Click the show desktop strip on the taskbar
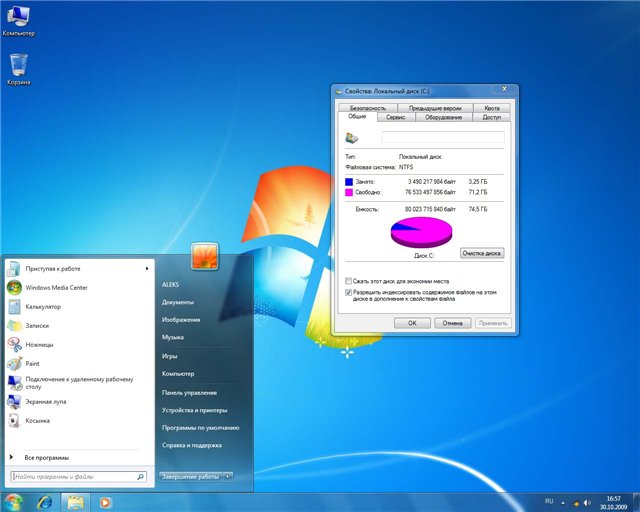The height and width of the screenshot is (512, 640). pos(637,503)
